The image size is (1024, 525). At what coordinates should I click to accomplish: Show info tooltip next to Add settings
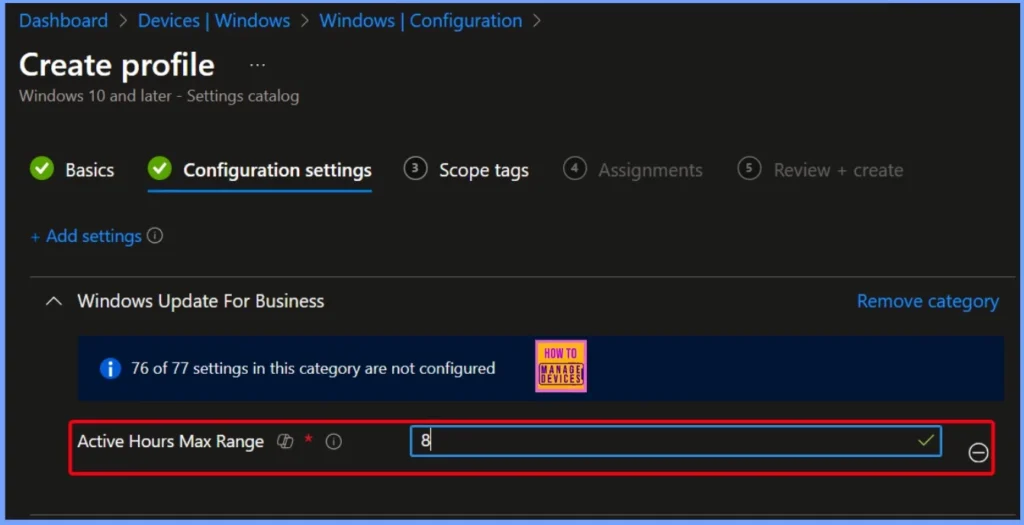tap(155, 235)
